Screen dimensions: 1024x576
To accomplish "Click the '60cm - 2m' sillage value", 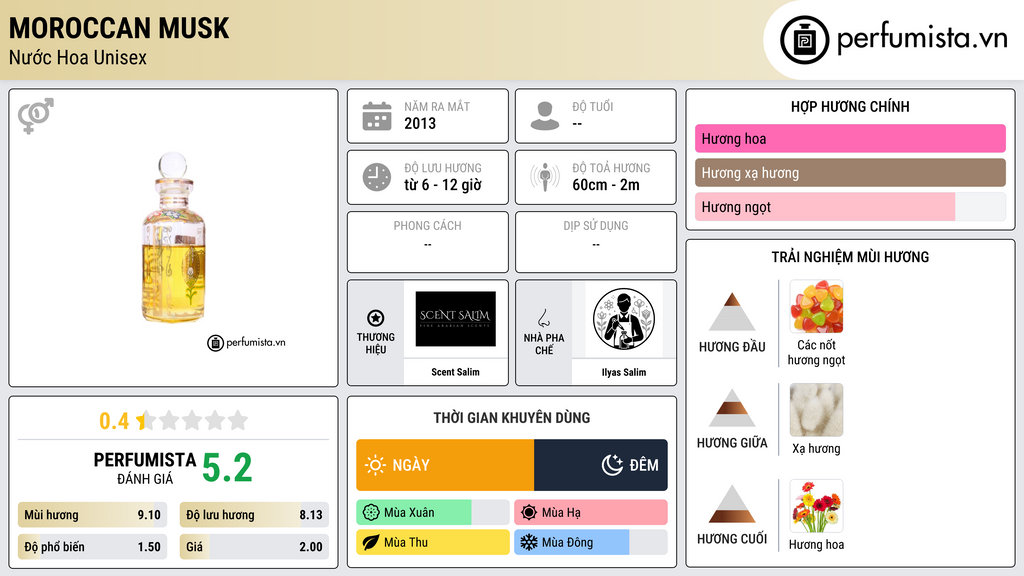I will tap(606, 185).
